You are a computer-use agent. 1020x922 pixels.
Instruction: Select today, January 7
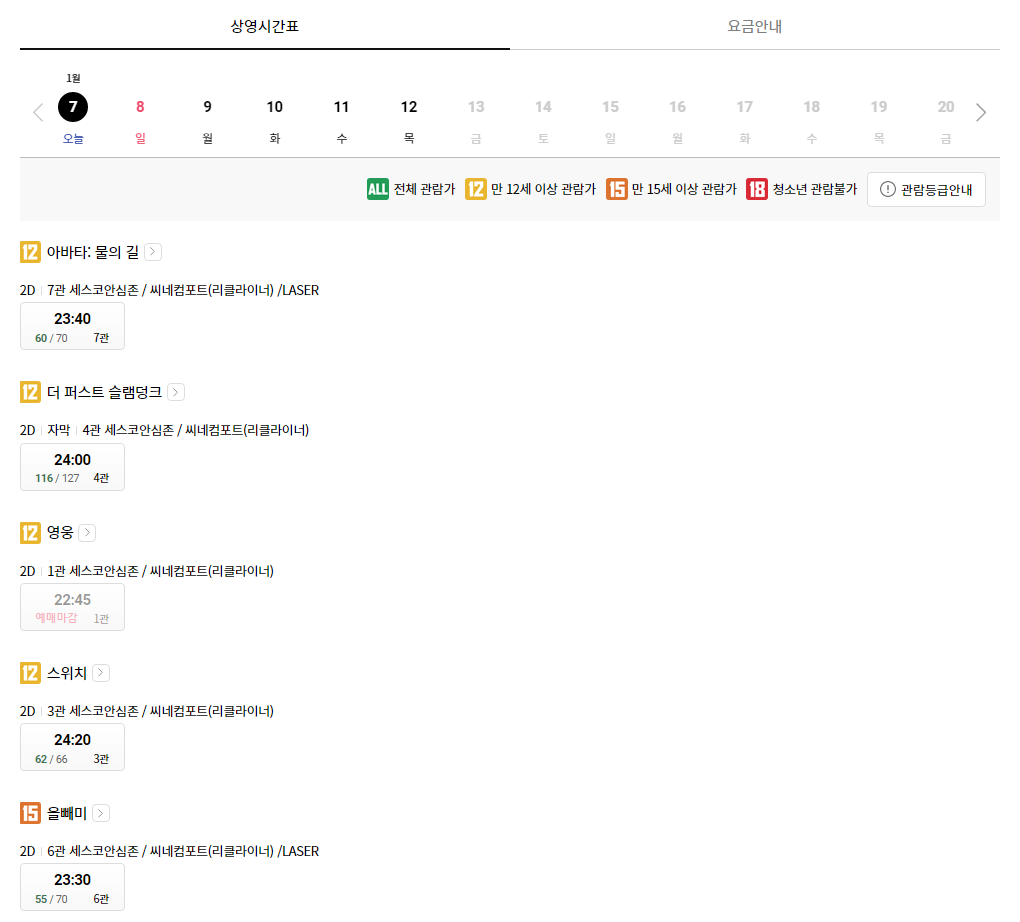pos(73,108)
